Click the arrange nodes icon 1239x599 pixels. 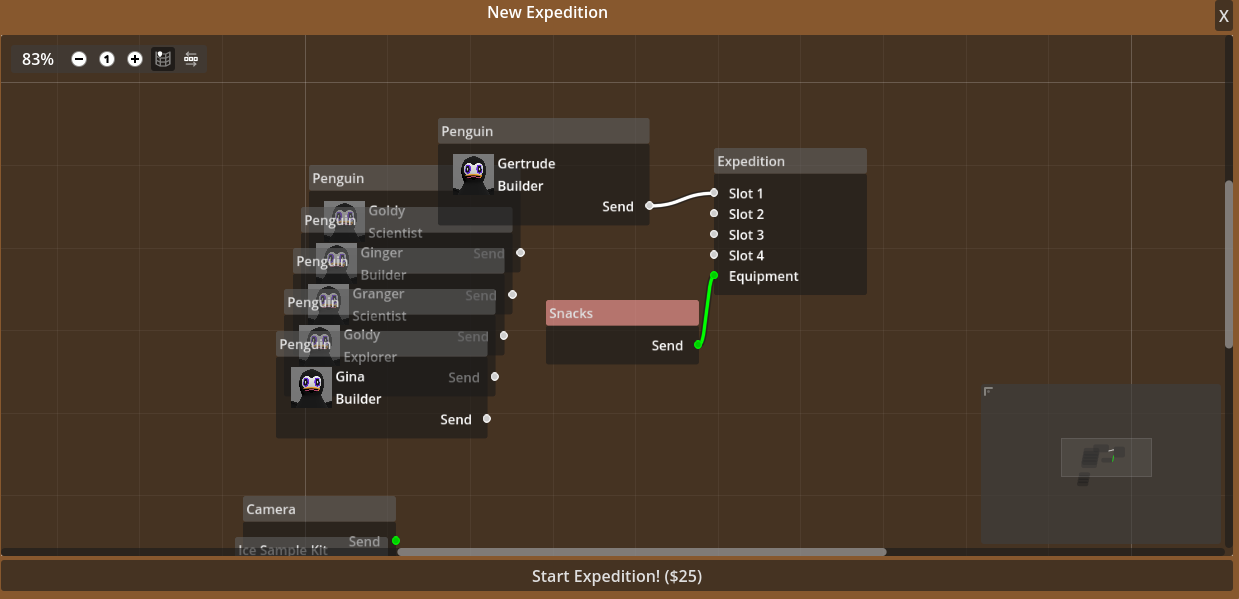coord(191,59)
